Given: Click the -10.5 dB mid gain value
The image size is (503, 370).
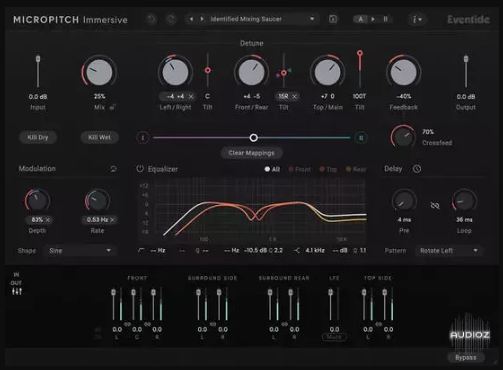Looking at the screenshot, I should point(256,250).
